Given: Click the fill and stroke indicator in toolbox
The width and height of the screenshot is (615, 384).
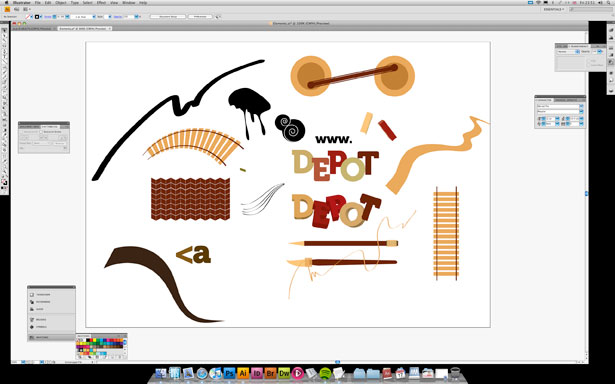Looking at the screenshot, I should (x=4, y=182).
